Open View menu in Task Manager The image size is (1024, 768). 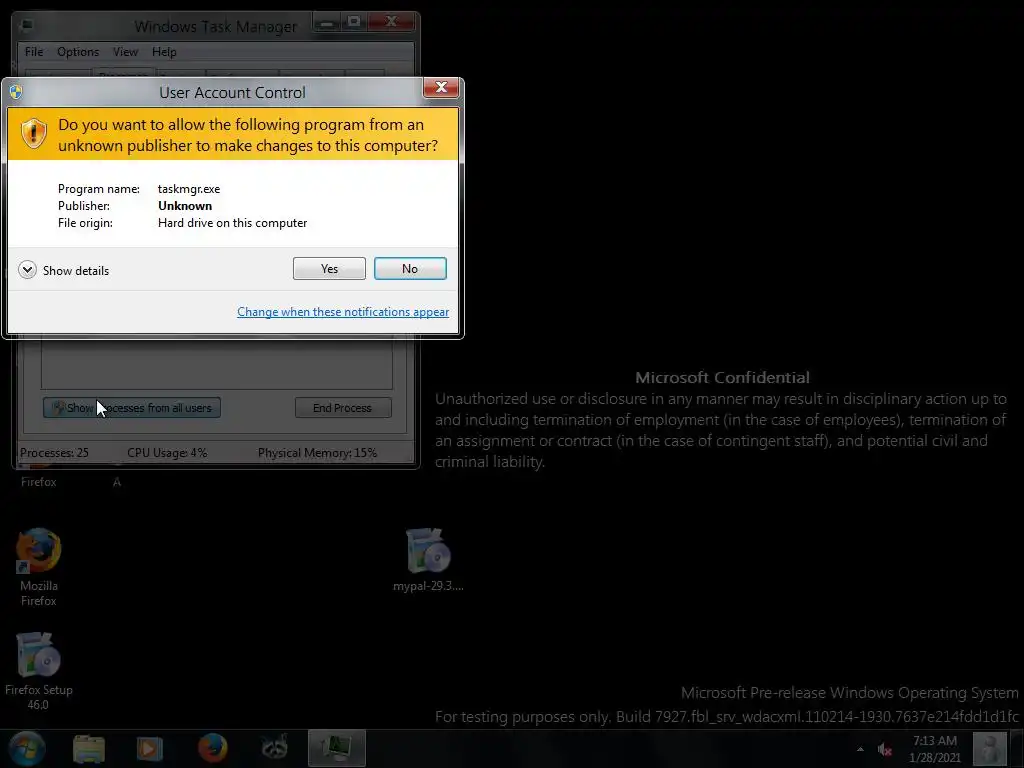125,52
